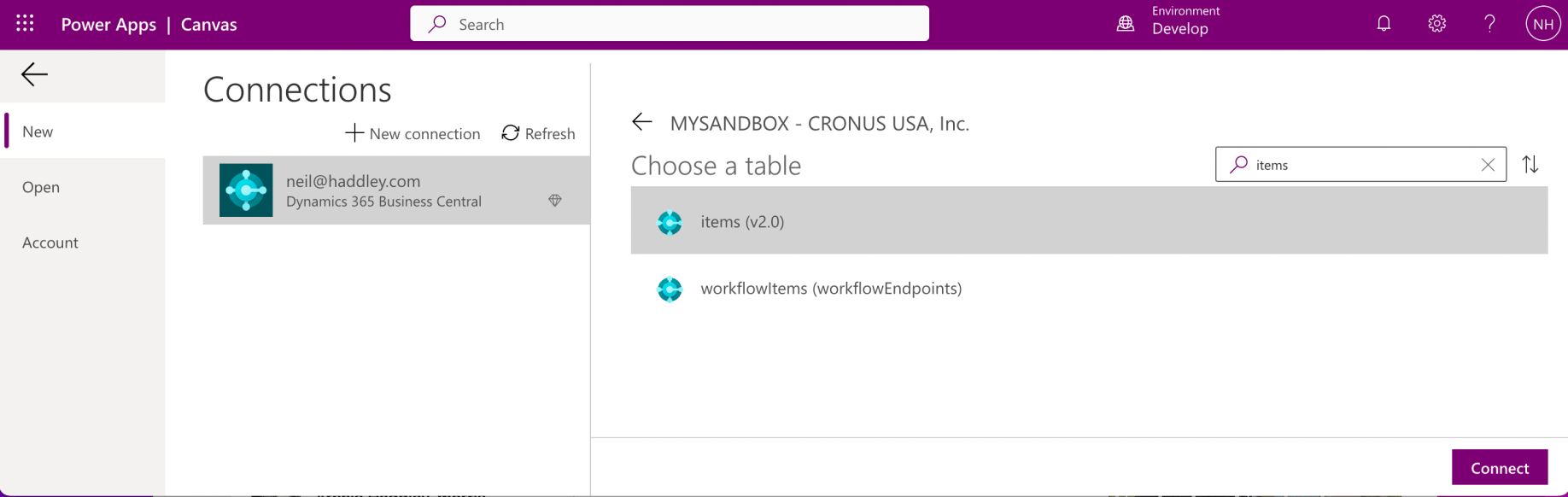Click the help question mark icon
The width and height of the screenshot is (1568, 497).
1489,24
